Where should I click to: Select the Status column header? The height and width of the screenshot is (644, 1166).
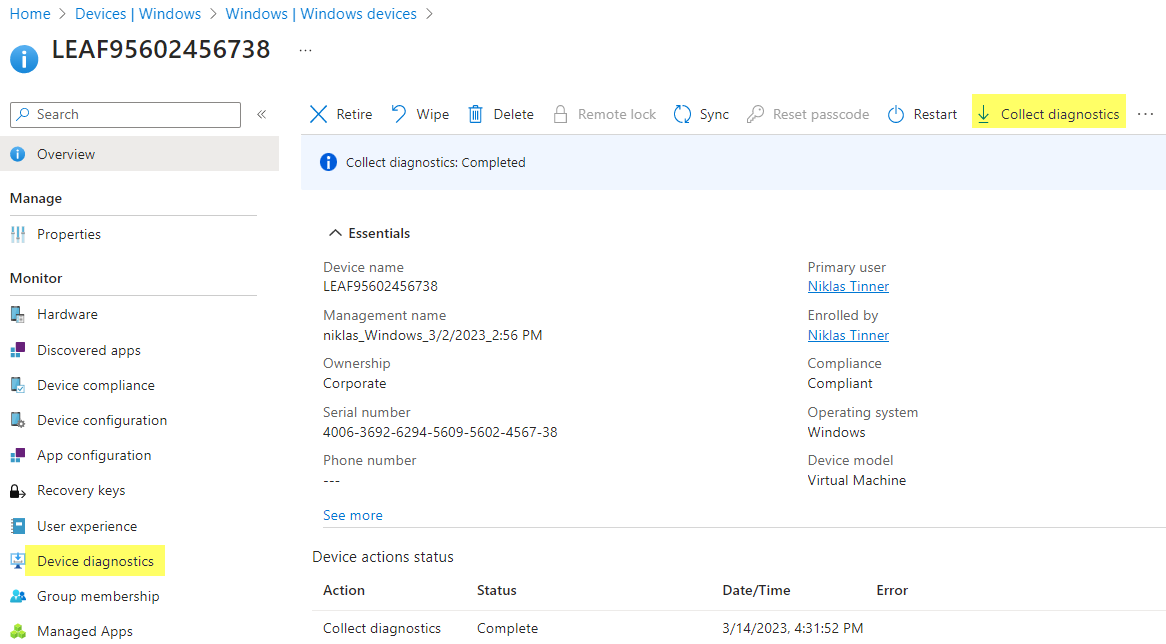coord(497,590)
